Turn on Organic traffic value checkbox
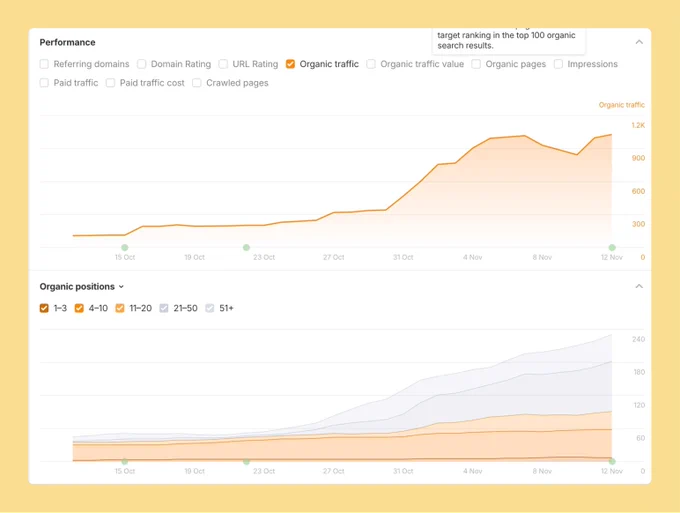The image size is (680, 513). (x=371, y=64)
